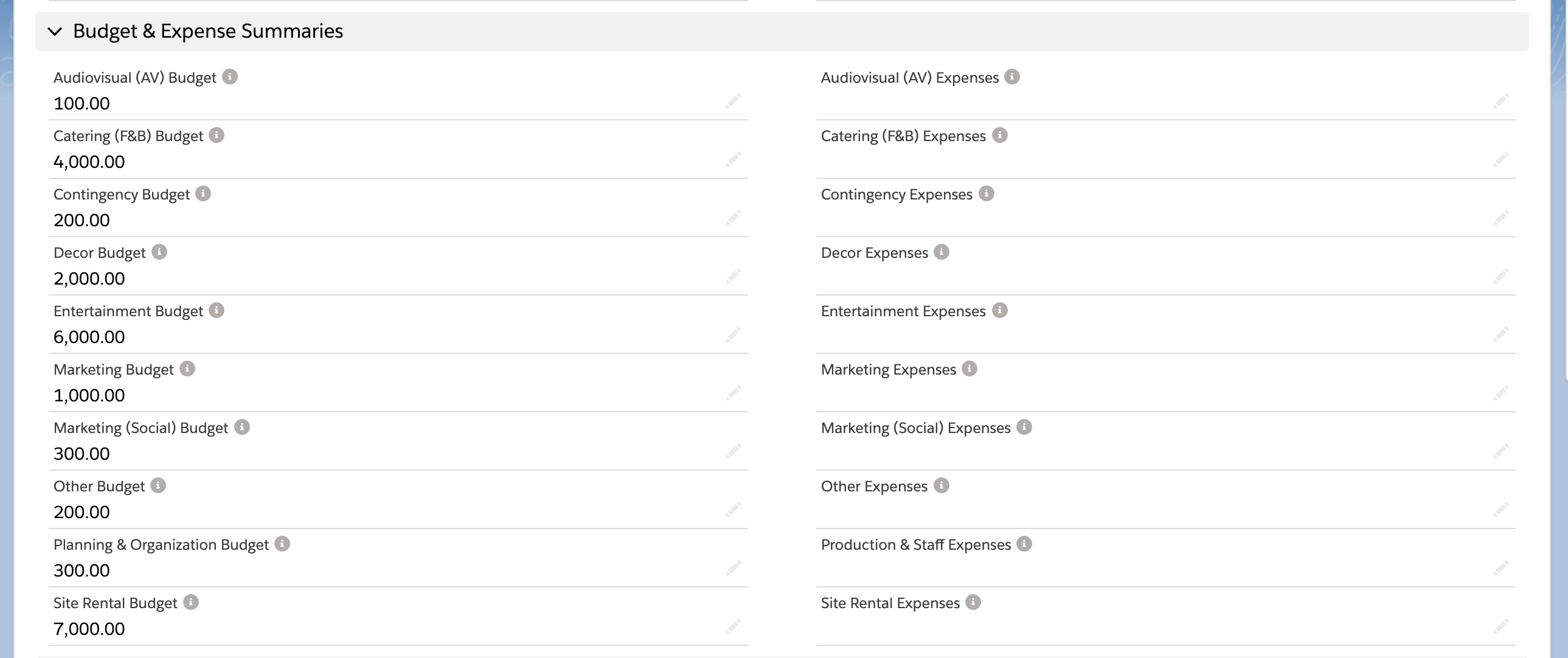
Task: Click the Site Rental Budget value 7,000.00
Action: coord(89,629)
